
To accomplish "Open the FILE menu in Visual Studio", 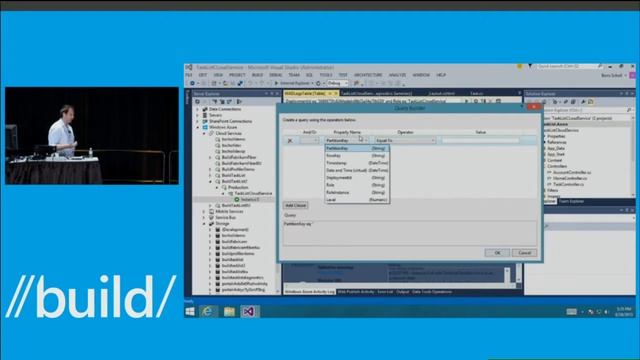I will click(x=189, y=75).
